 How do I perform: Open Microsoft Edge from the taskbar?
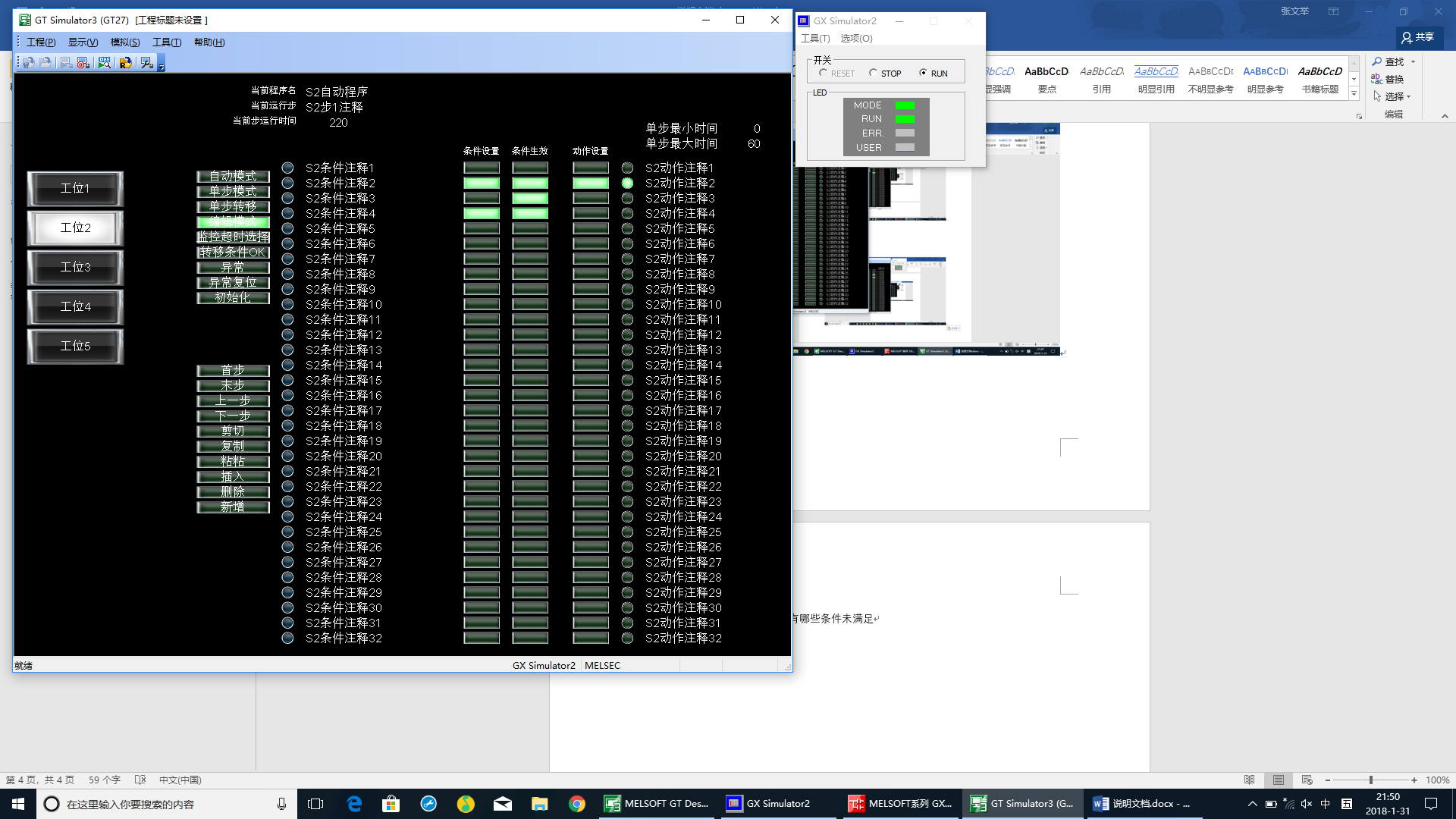coord(354,804)
